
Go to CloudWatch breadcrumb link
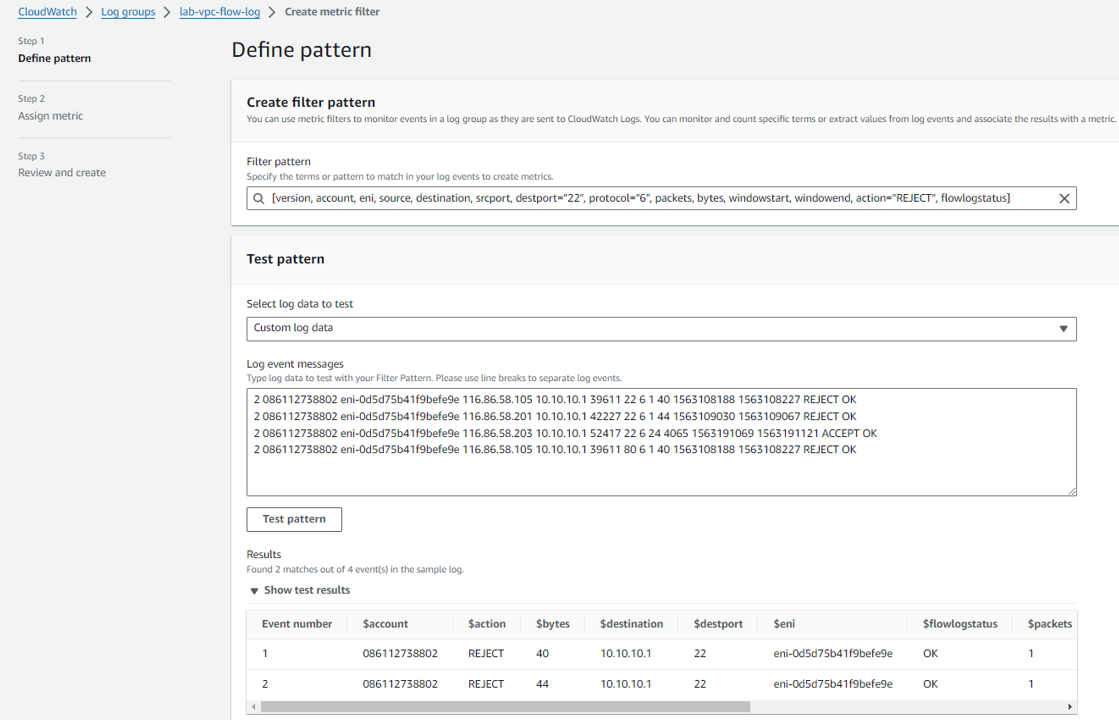tap(47, 12)
